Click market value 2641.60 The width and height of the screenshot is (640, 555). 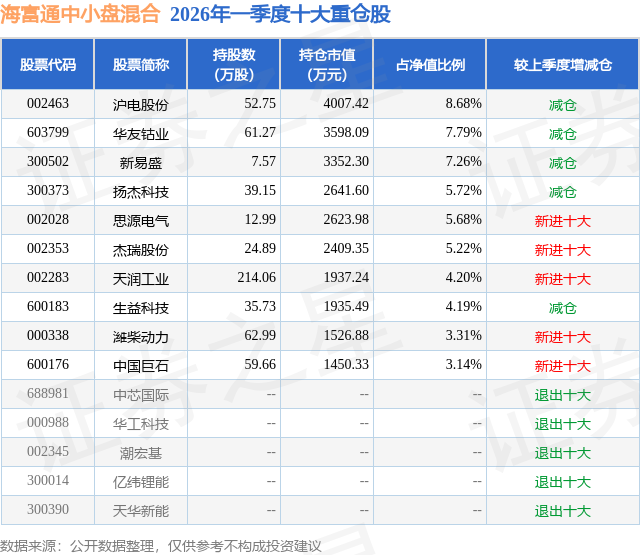click(346, 191)
